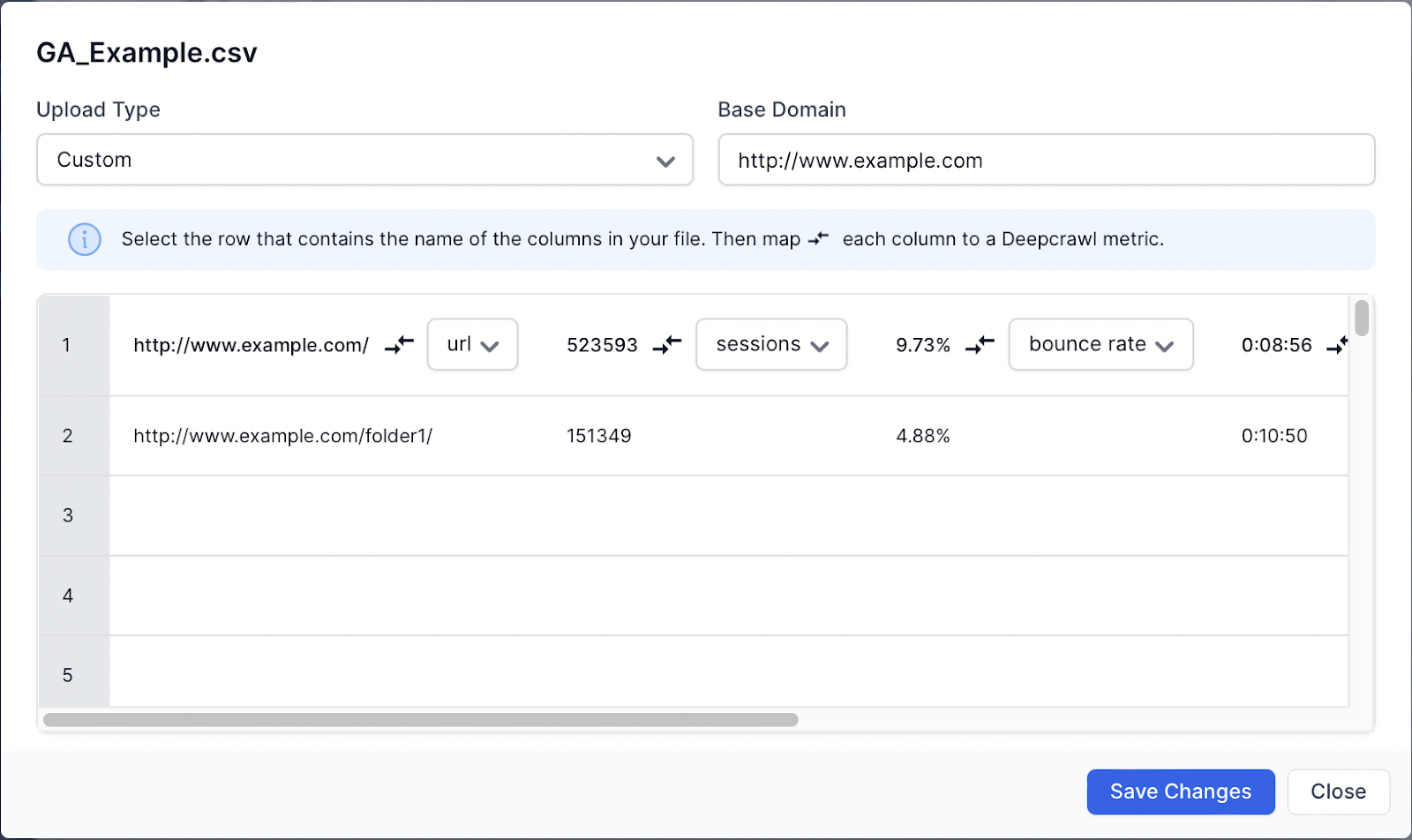Click the http://www.example.com/folder1/ cell

(x=282, y=436)
